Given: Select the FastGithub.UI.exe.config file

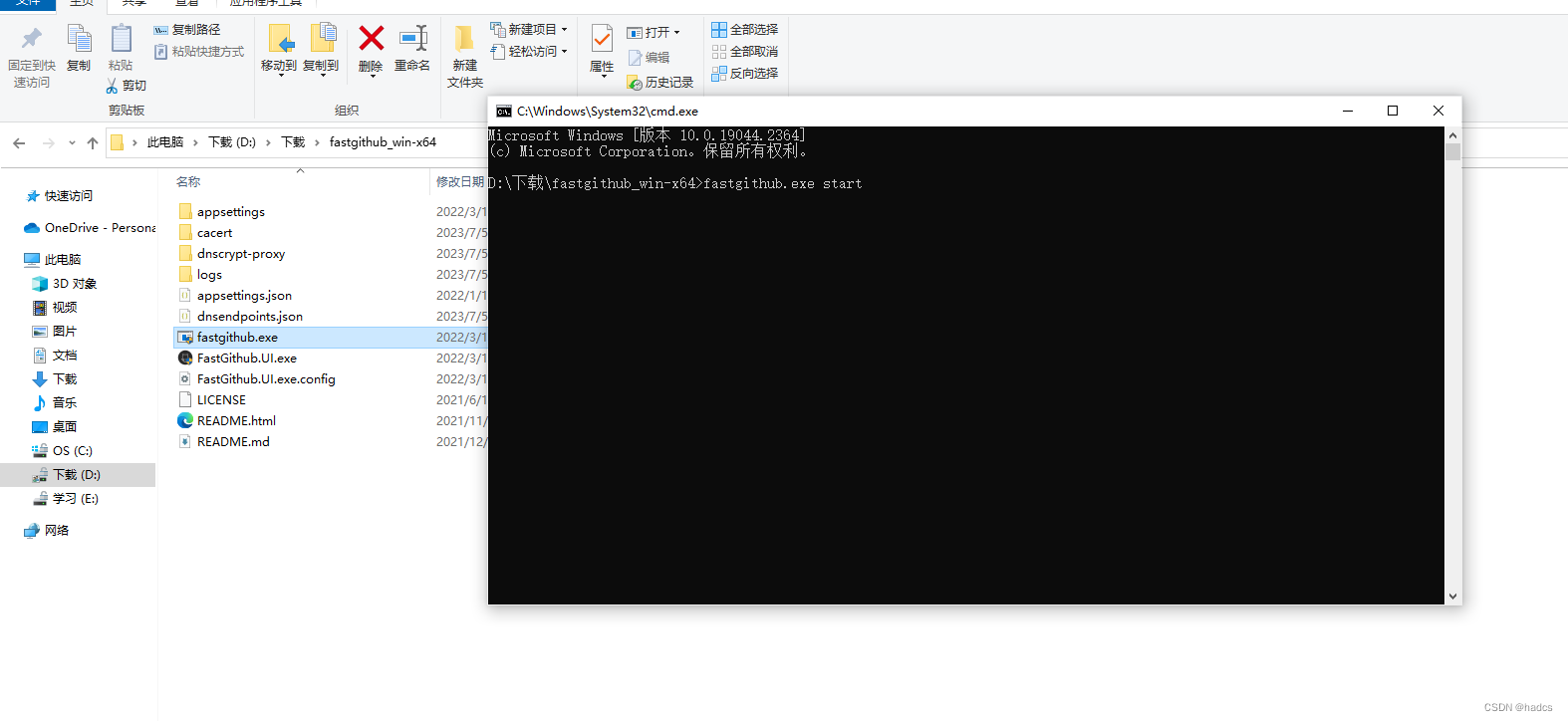Looking at the screenshot, I should point(257,379).
